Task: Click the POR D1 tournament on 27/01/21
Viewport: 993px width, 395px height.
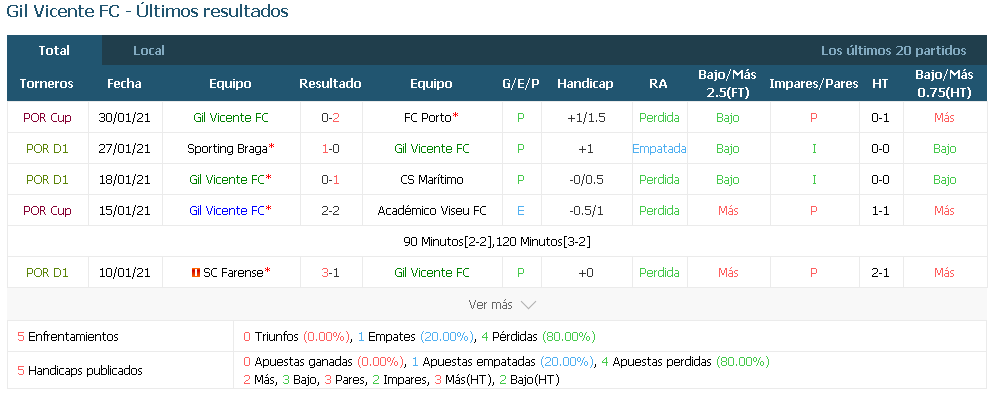Action: tap(47, 149)
